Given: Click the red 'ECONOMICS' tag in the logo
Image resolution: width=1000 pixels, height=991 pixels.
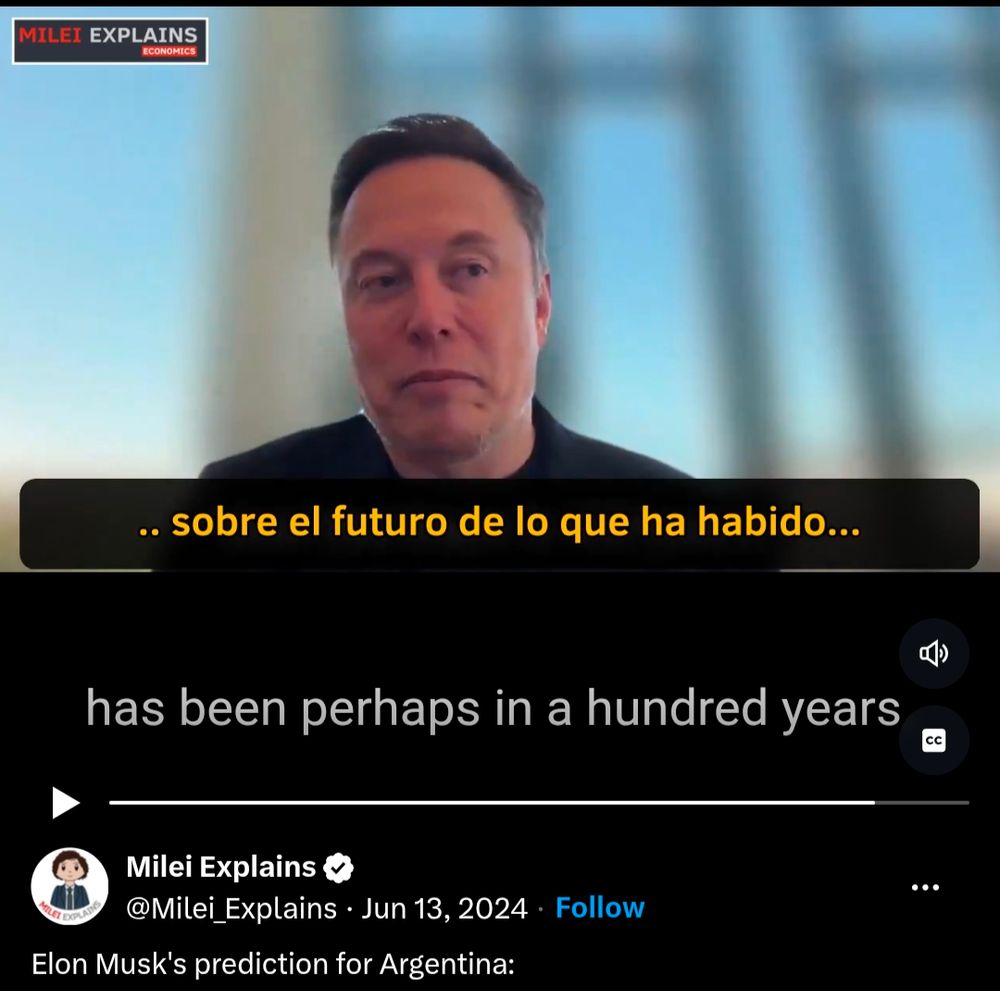Looking at the screenshot, I should click(169, 52).
